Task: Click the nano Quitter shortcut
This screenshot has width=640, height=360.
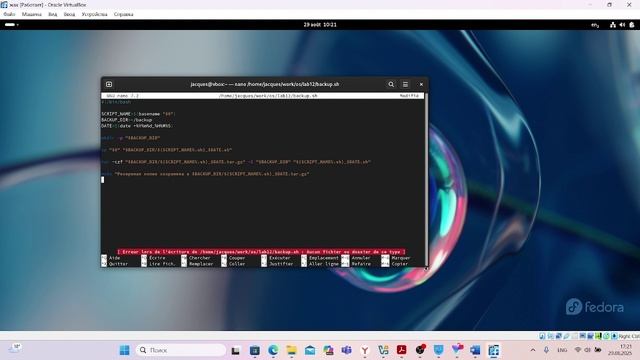Action: click(115, 264)
